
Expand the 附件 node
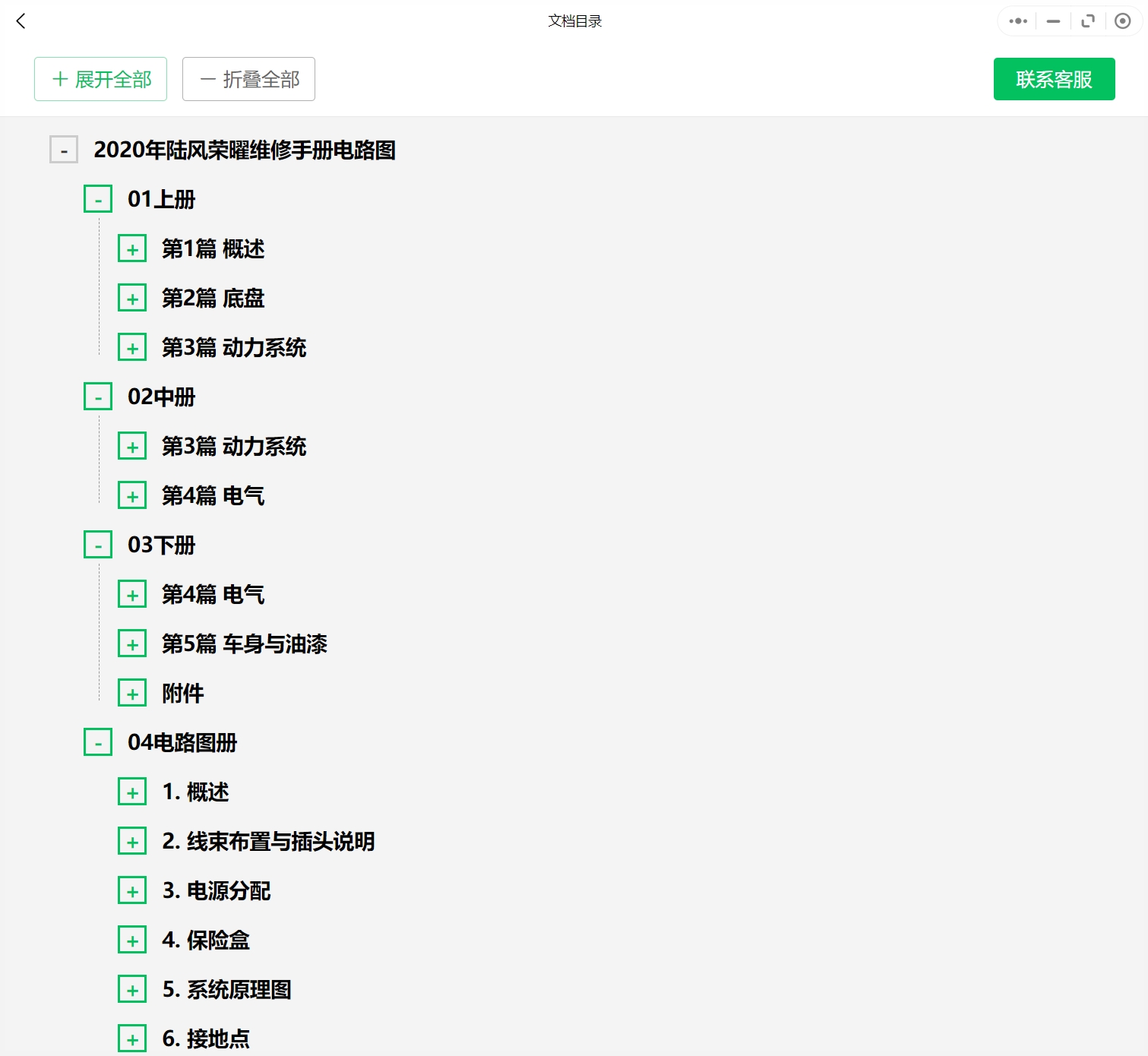pyautogui.click(x=132, y=692)
